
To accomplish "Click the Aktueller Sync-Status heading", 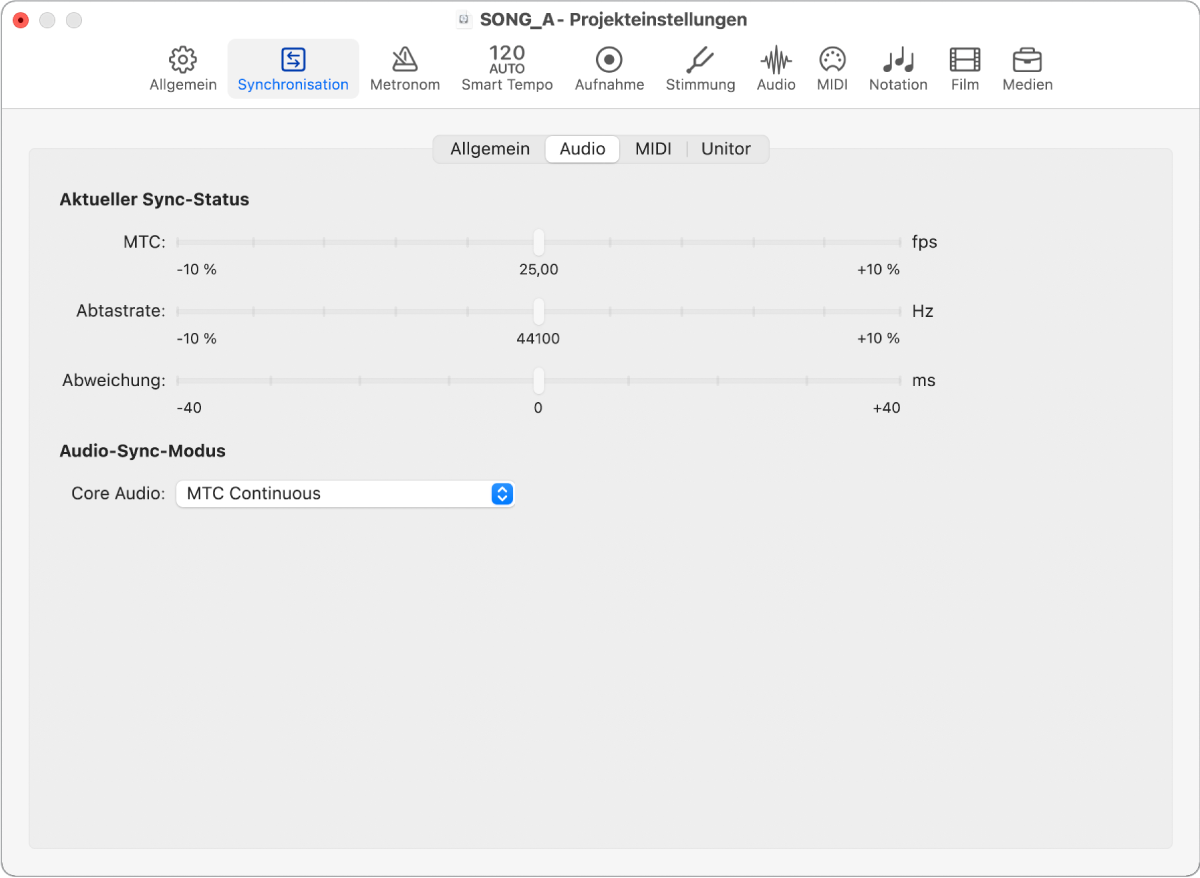I will [154, 200].
